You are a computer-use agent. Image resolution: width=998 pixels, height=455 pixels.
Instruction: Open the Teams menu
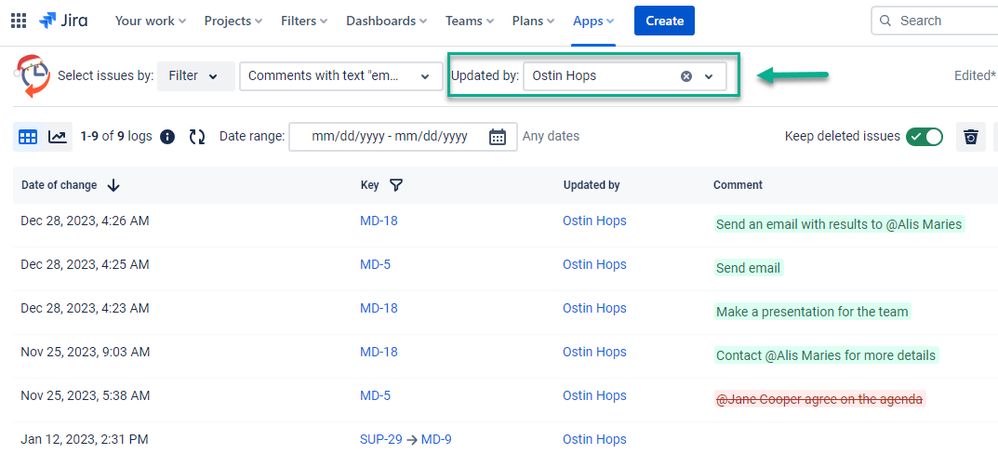(470, 21)
